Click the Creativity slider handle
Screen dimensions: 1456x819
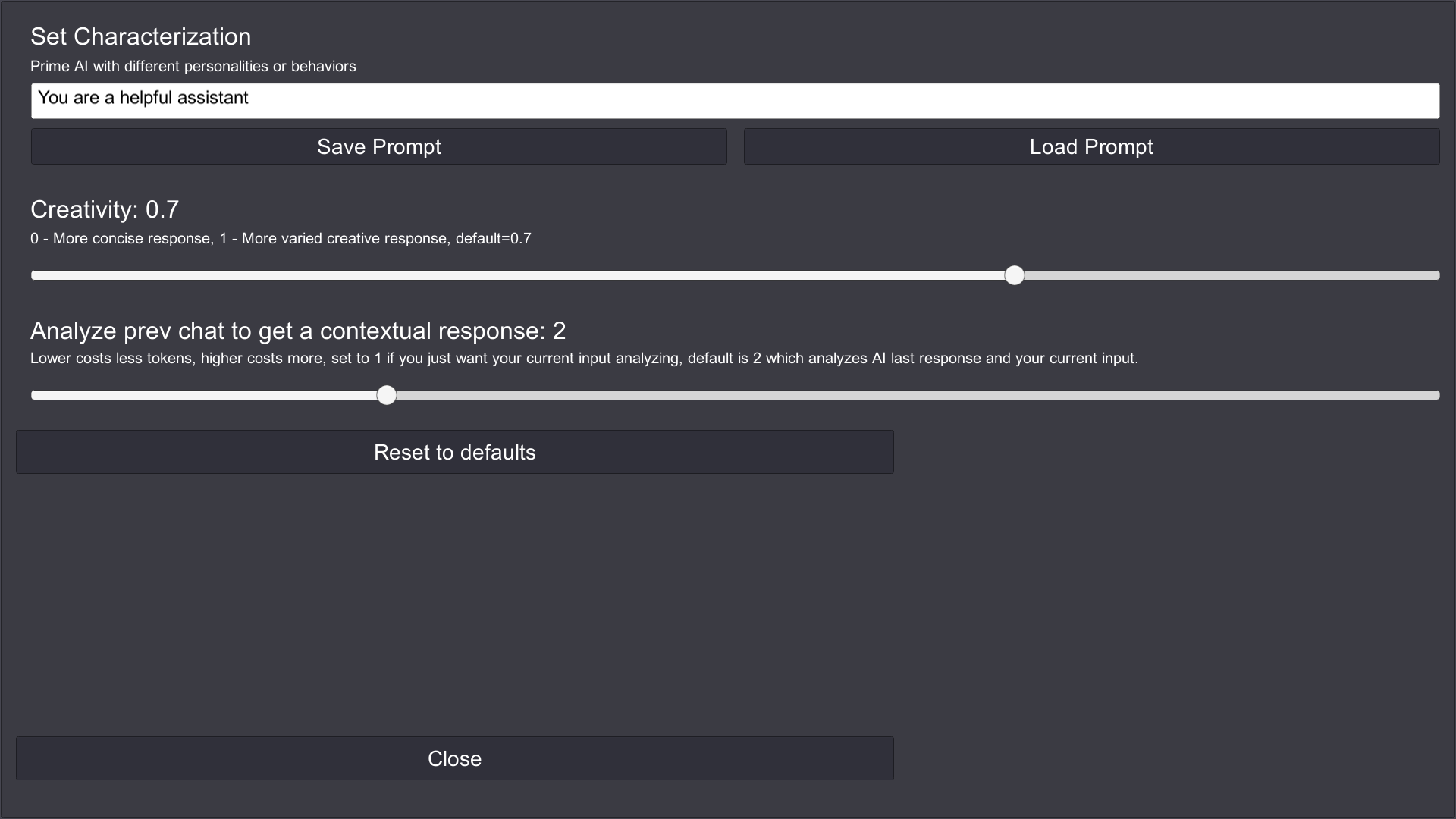pos(1014,275)
